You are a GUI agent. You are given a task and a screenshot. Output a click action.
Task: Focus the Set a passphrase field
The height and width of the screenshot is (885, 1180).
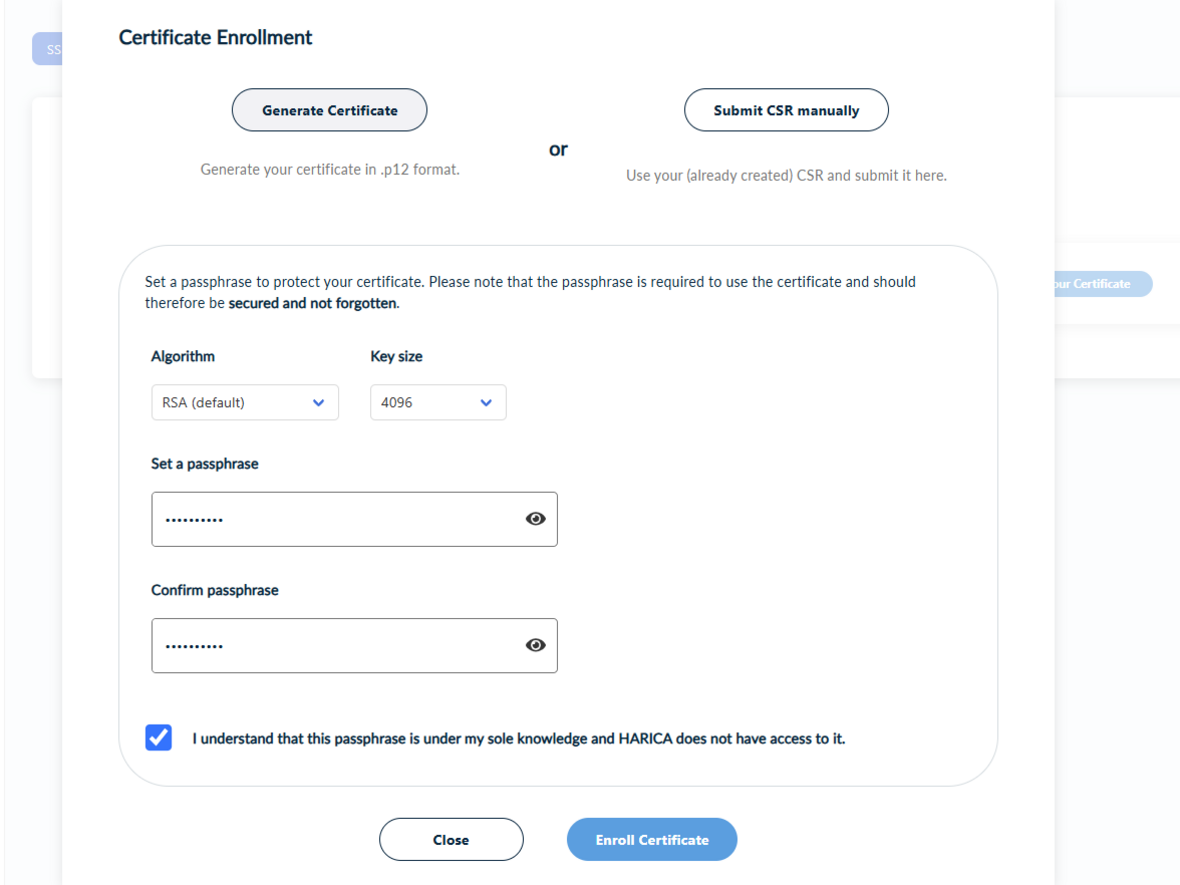pyautogui.click(x=354, y=519)
